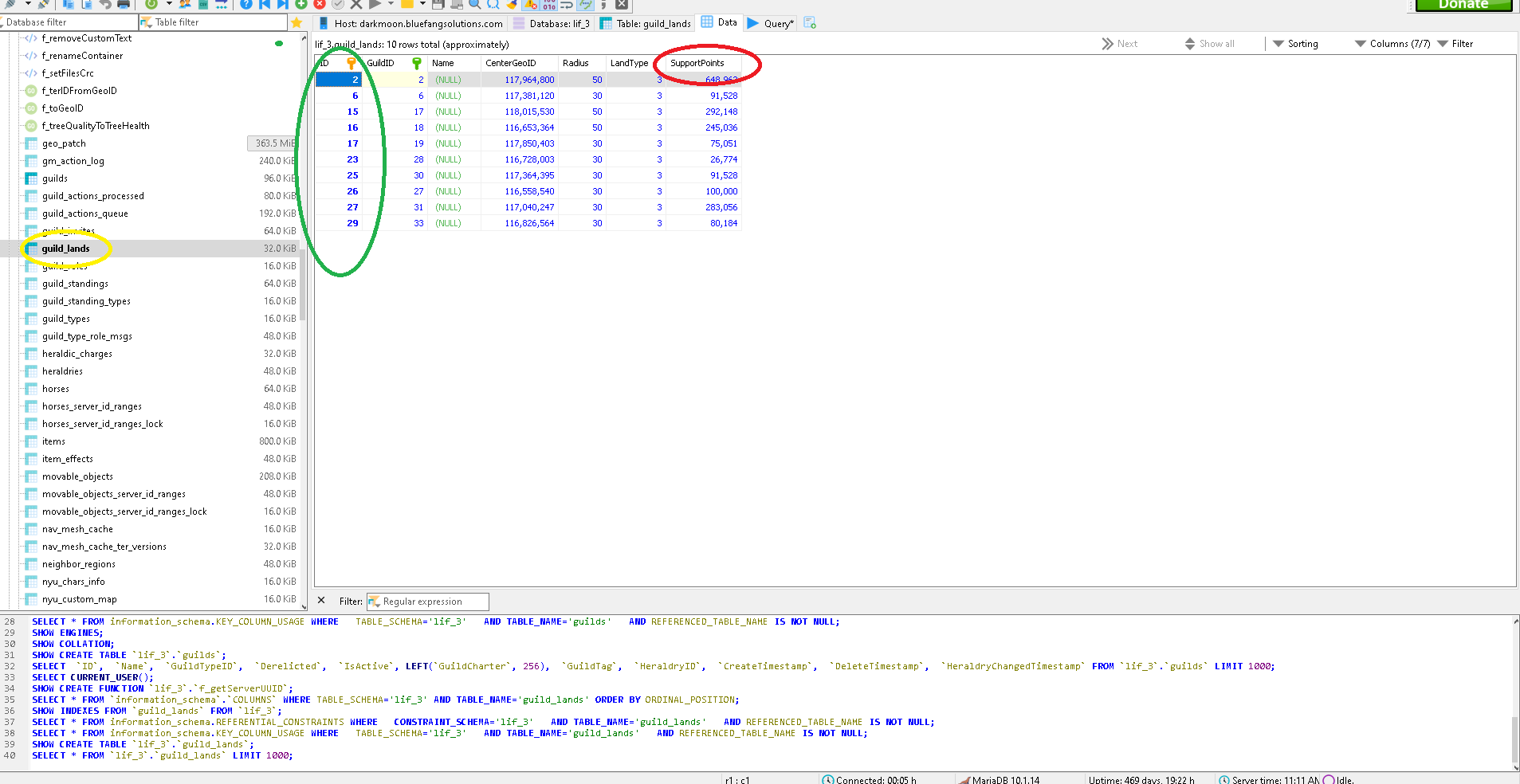Click the red delete row icon
This screenshot has height=784, width=1520.
pos(320,4)
